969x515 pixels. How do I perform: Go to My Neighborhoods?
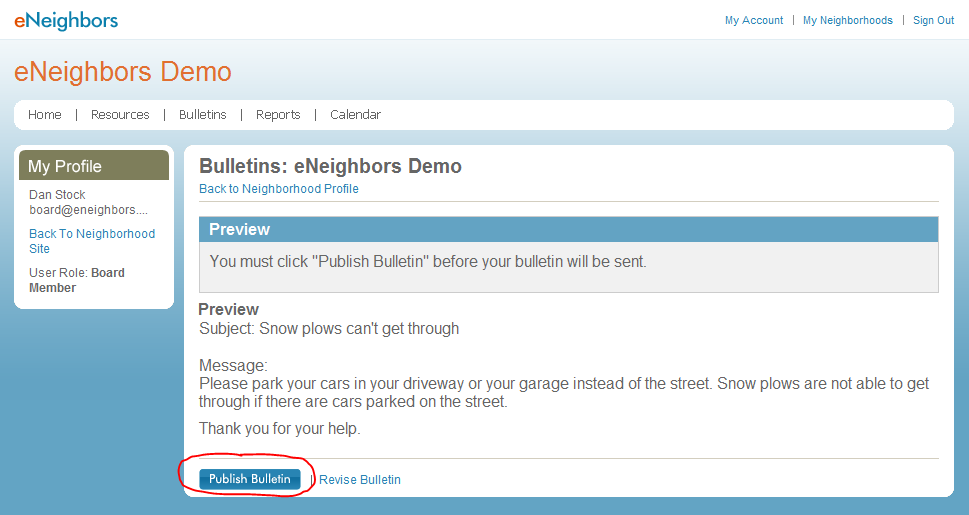click(847, 20)
